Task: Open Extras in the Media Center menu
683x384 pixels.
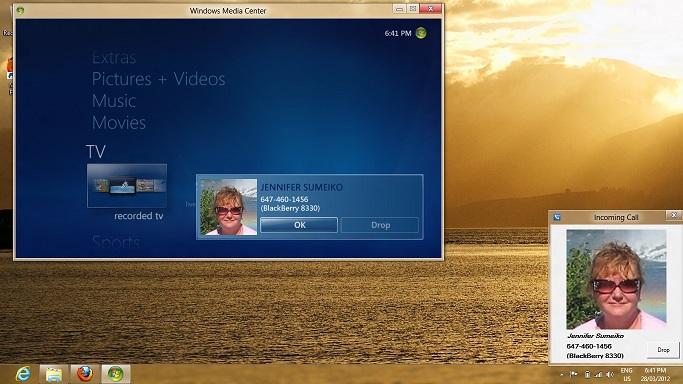Action: coord(114,57)
